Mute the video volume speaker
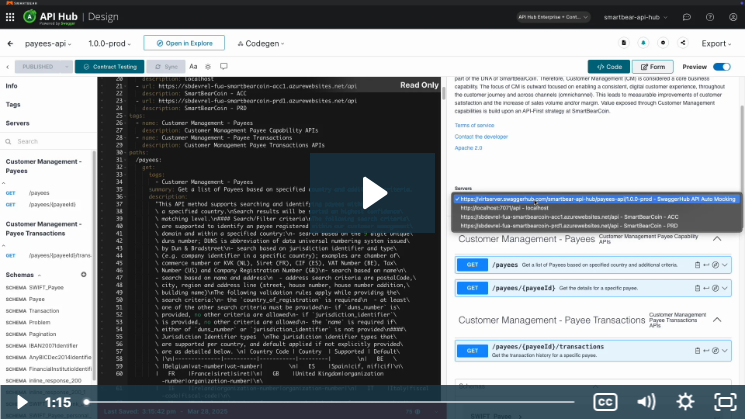 tap(646, 402)
